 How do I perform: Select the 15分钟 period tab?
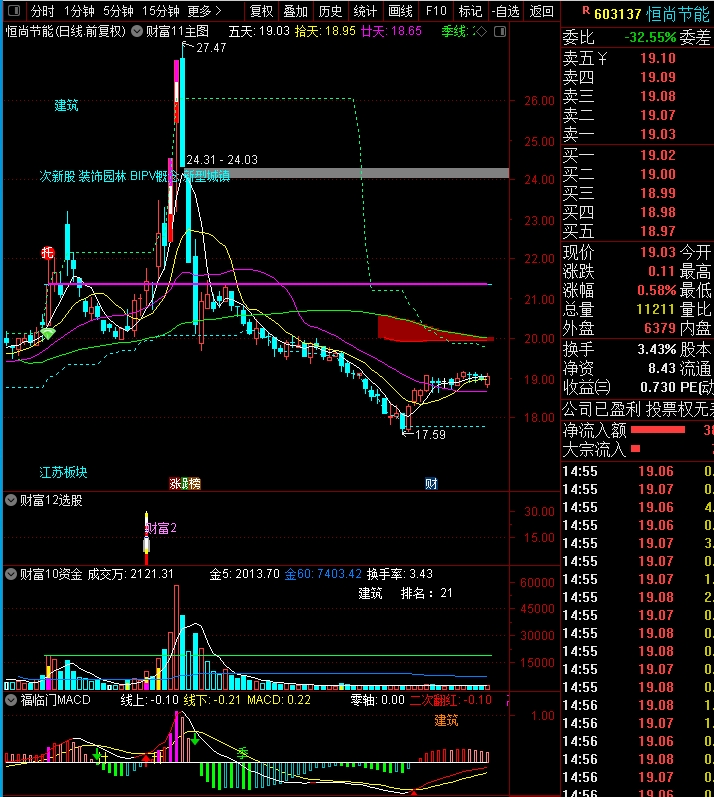(160, 11)
